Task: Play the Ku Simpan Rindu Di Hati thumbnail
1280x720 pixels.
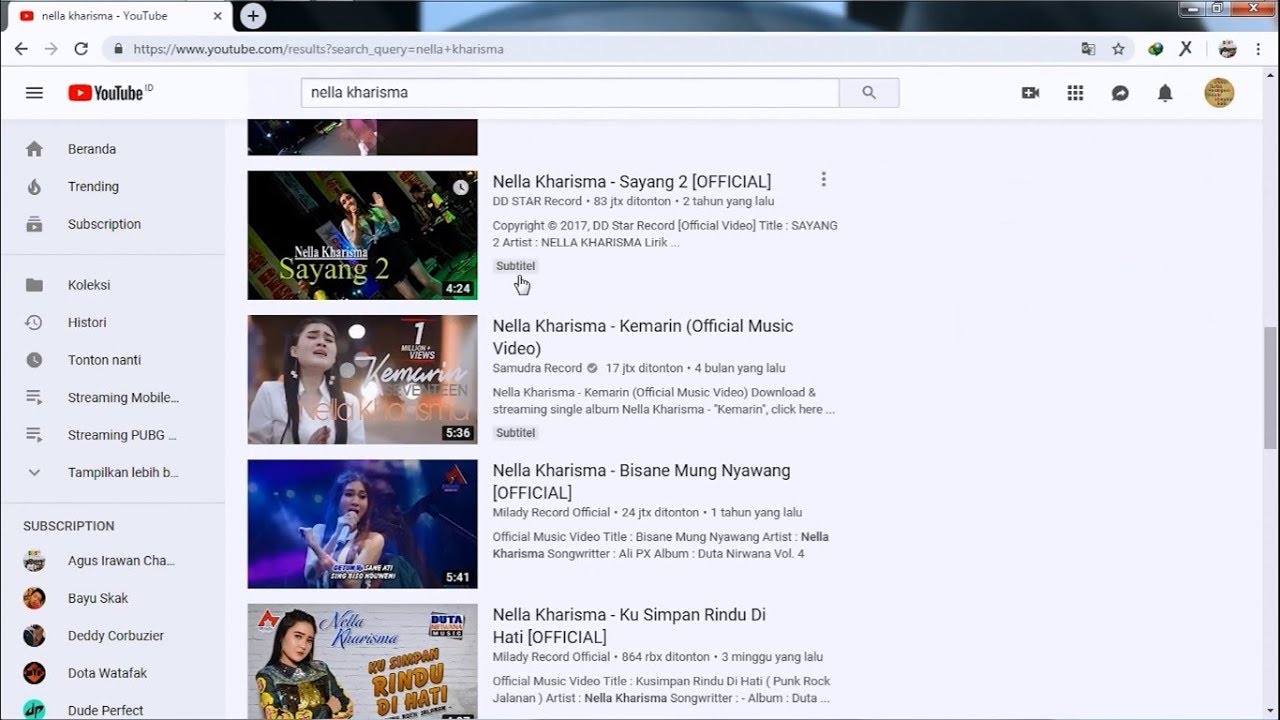Action: coord(362,661)
